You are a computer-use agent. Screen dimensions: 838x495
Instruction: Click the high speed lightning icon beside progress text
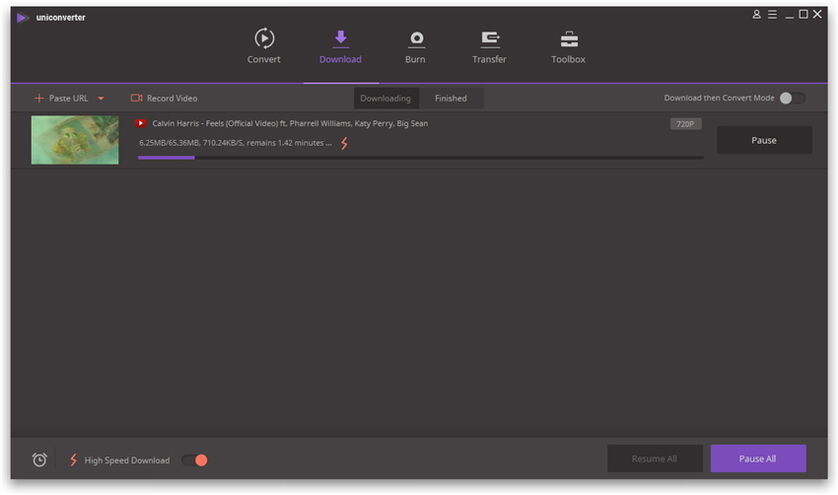click(345, 143)
